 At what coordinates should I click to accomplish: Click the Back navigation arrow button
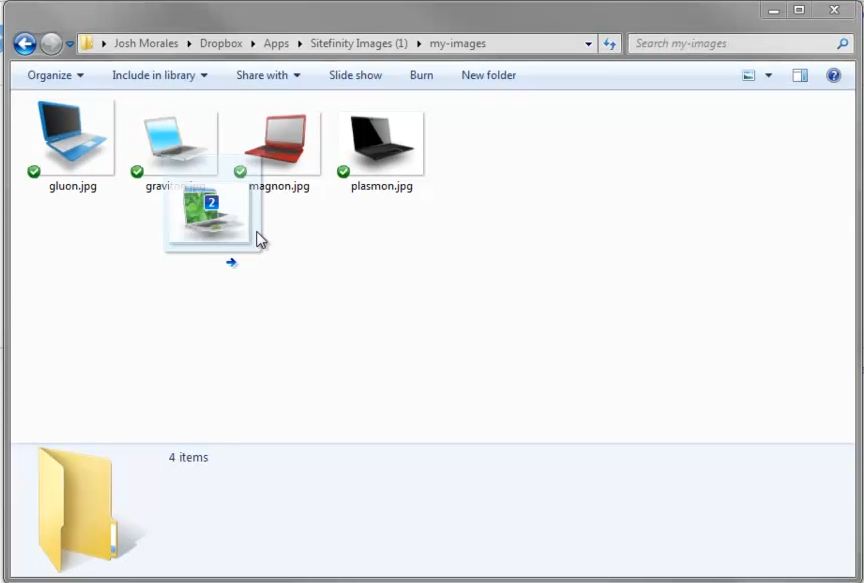tap(25, 44)
